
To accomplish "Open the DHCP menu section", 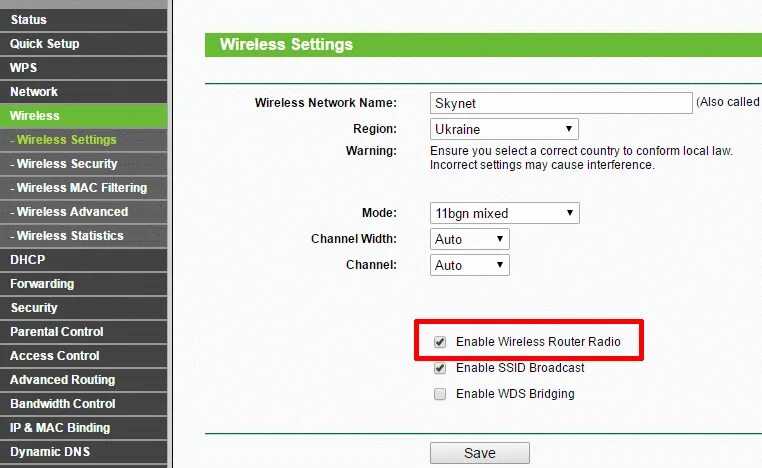I will 84,260.
